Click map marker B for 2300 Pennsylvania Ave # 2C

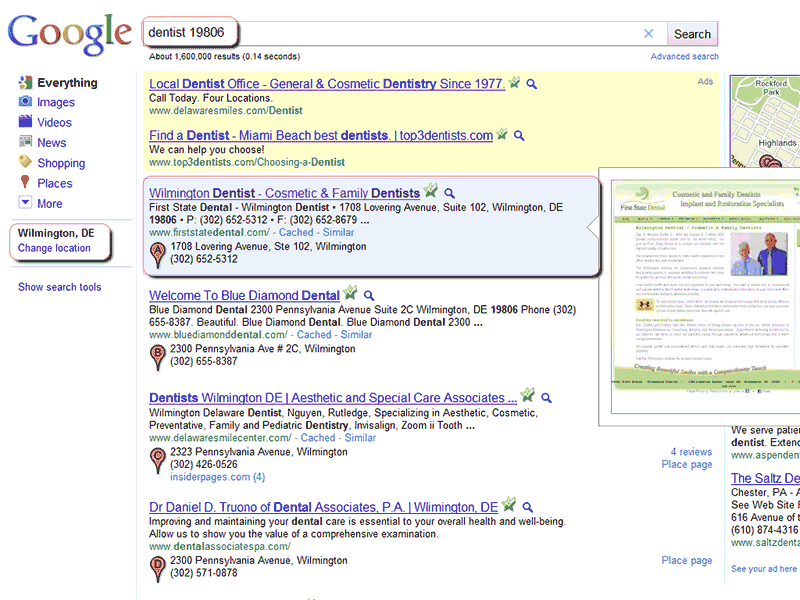[x=158, y=357]
